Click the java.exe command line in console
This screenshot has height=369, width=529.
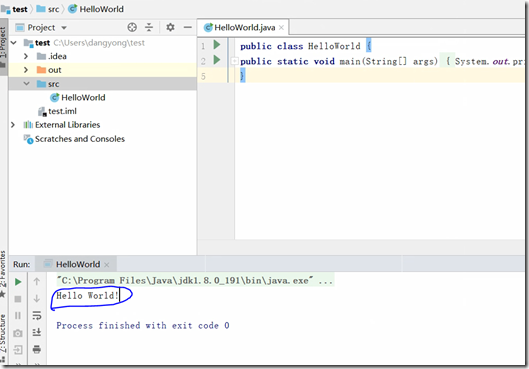pos(195,280)
